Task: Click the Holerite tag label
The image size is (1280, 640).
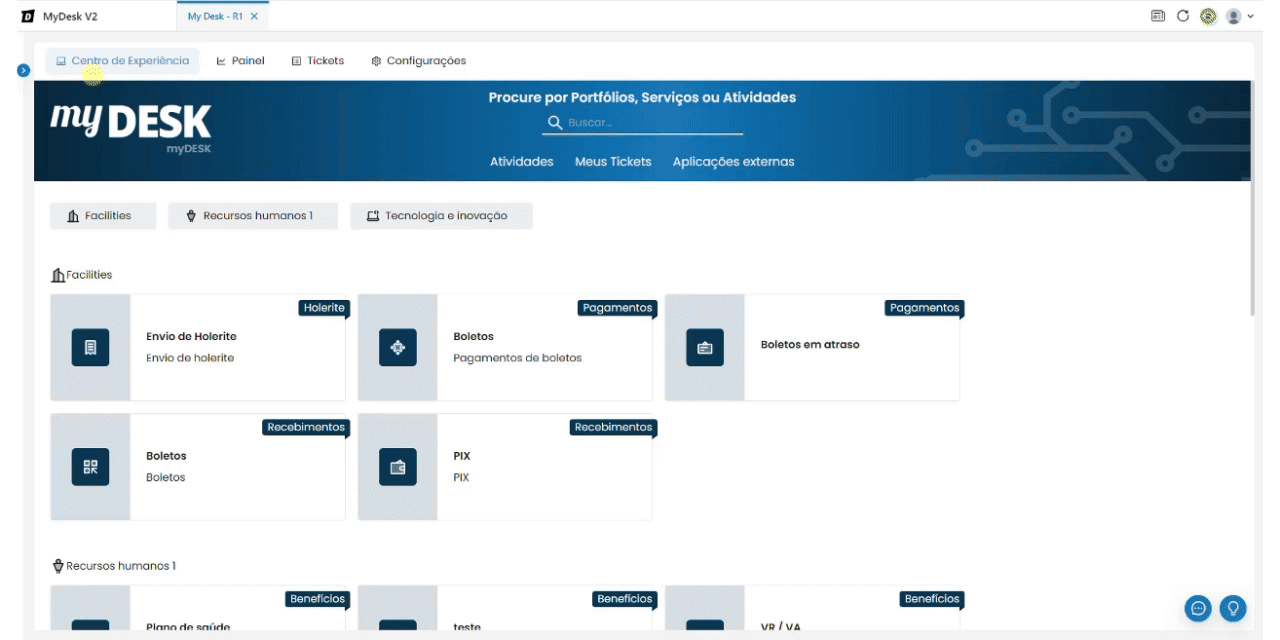Action: point(323,308)
